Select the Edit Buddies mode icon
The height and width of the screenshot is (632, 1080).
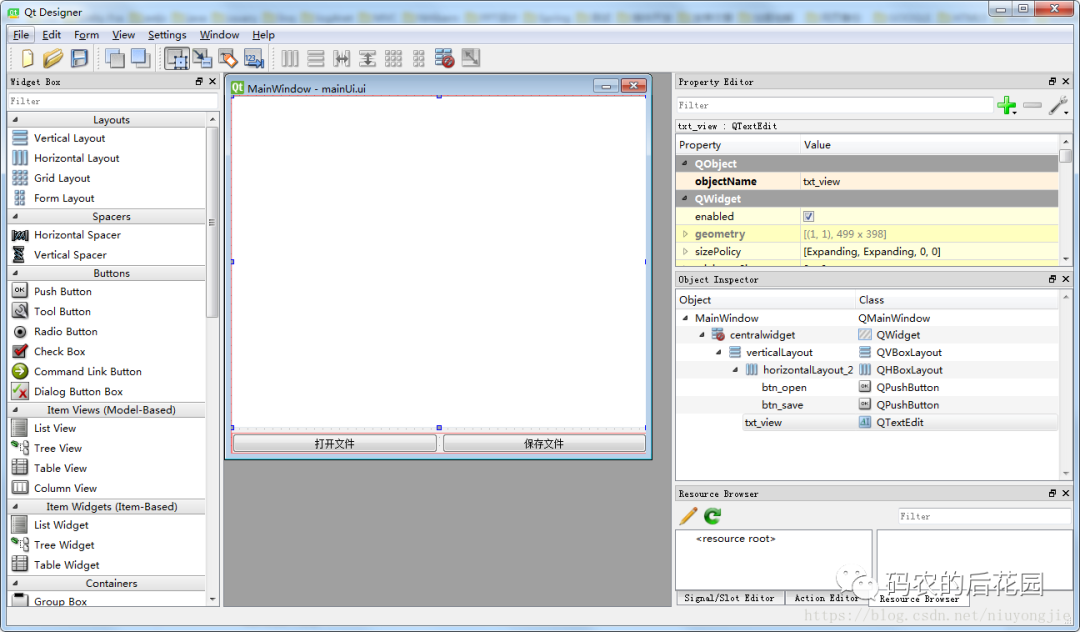pyautogui.click(x=228, y=59)
